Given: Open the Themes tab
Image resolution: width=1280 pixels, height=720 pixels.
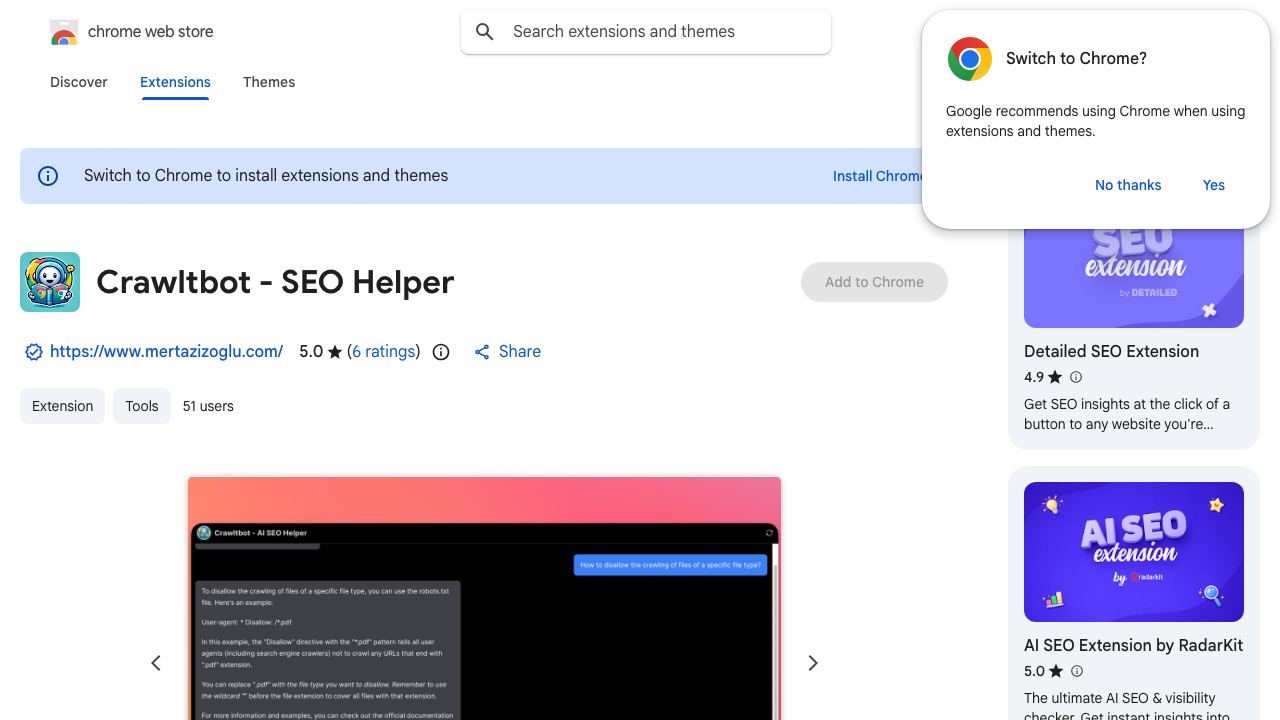Looking at the screenshot, I should tap(269, 82).
